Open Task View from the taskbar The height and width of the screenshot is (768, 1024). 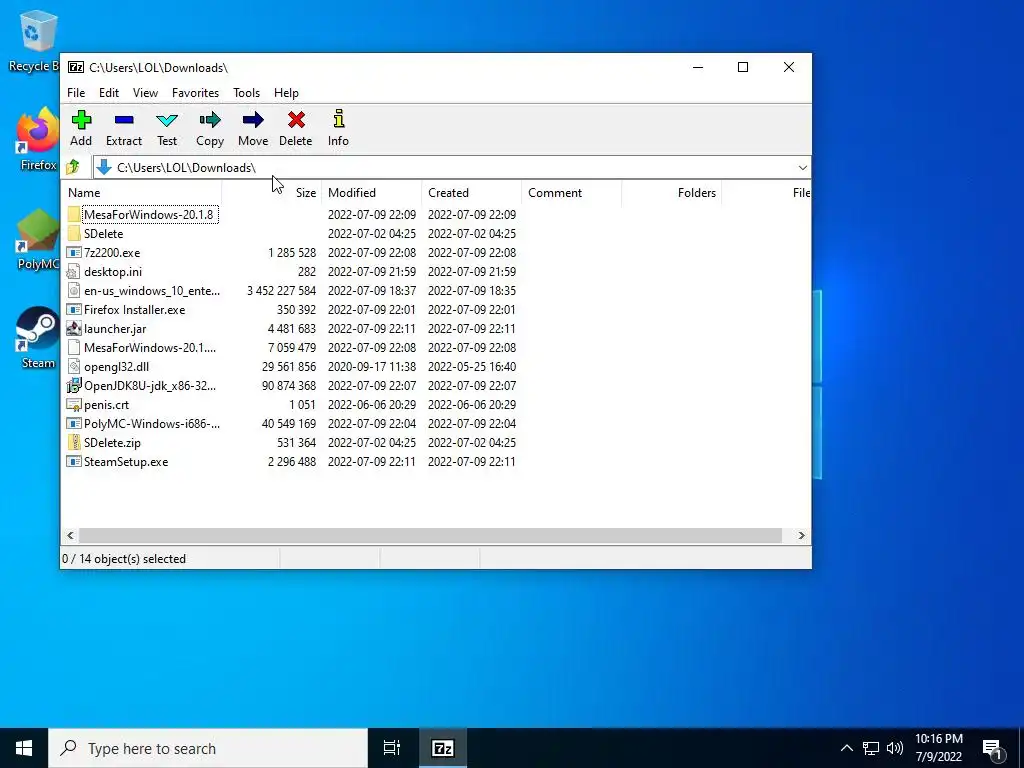(x=392, y=748)
